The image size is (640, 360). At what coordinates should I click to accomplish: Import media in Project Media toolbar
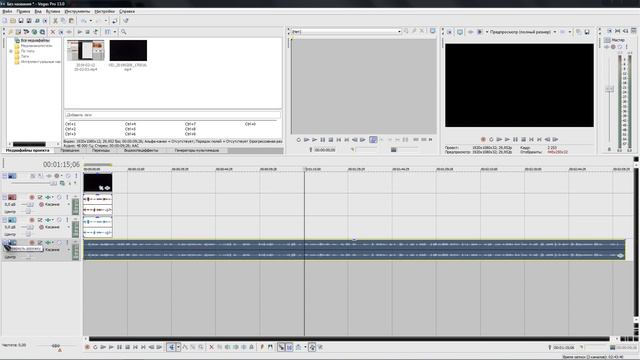coord(18,32)
